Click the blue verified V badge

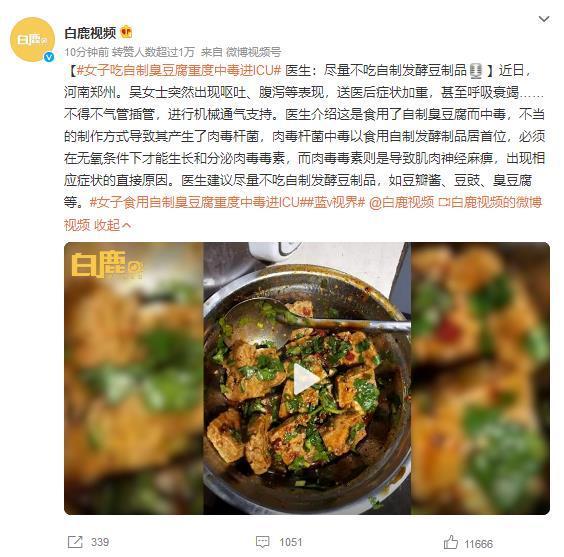click(49, 57)
